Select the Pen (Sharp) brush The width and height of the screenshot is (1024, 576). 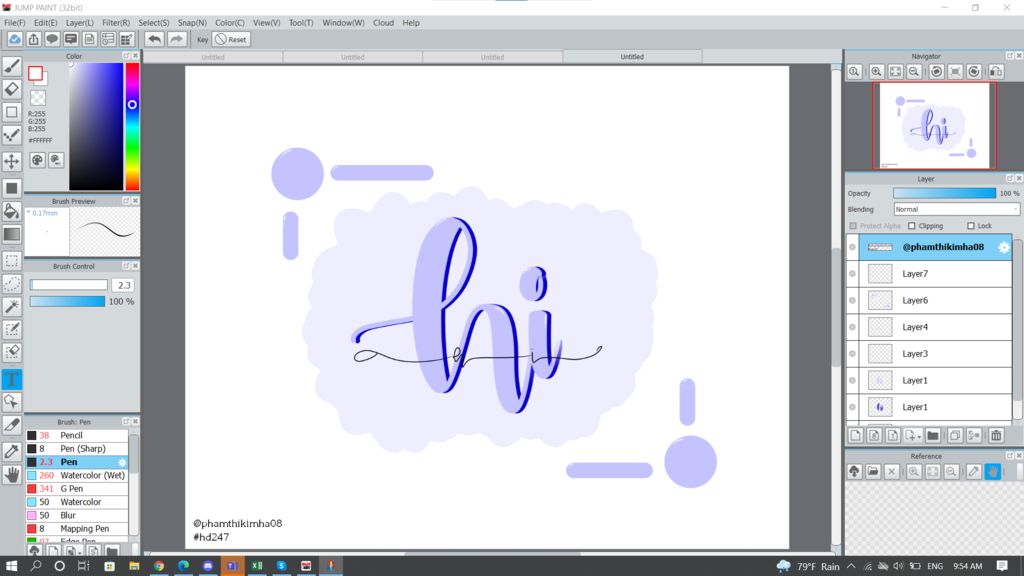pyautogui.click(x=76, y=449)
